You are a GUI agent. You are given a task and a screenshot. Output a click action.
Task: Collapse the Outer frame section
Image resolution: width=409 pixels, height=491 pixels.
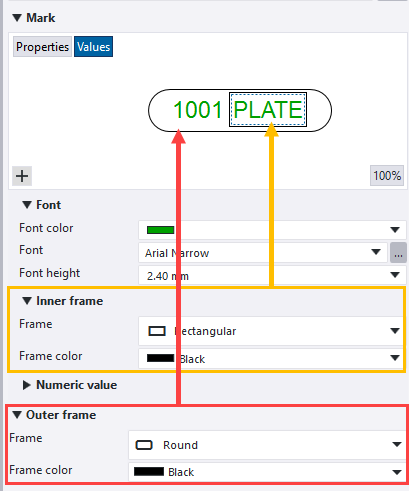17,415
